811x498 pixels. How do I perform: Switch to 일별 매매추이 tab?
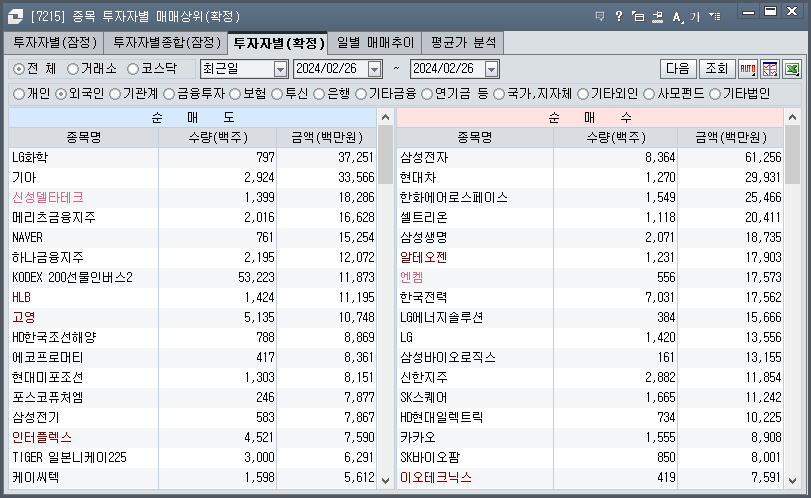pyautogui.click(x=376, y=42)
